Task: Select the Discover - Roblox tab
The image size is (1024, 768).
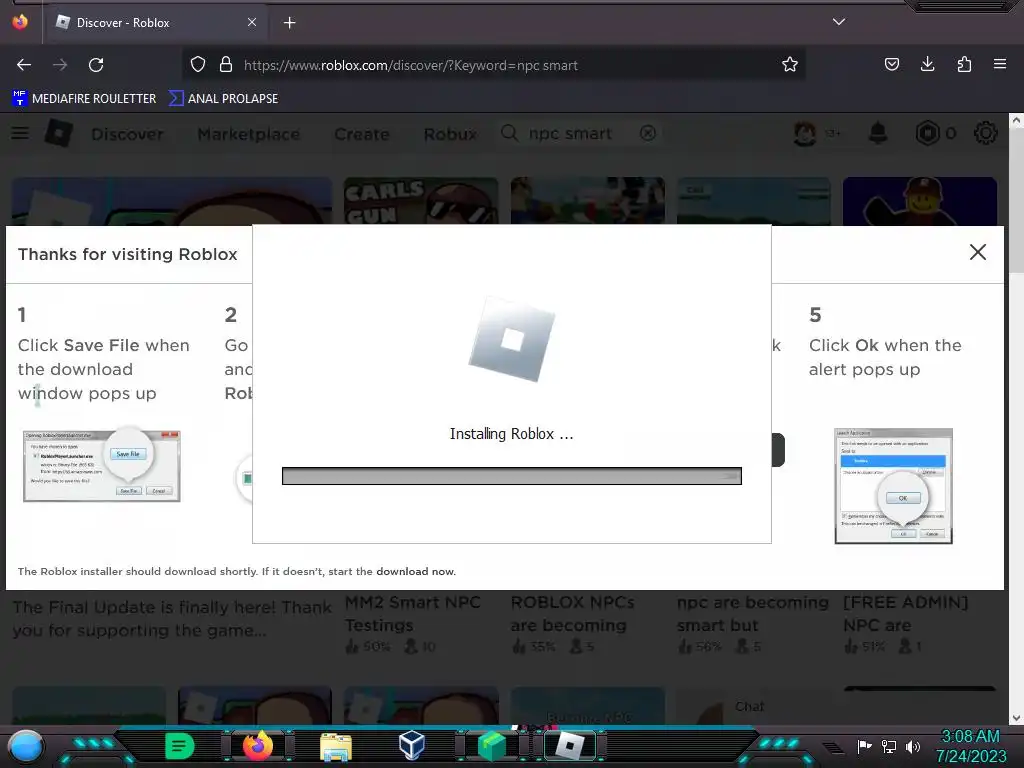Action: 155,23
